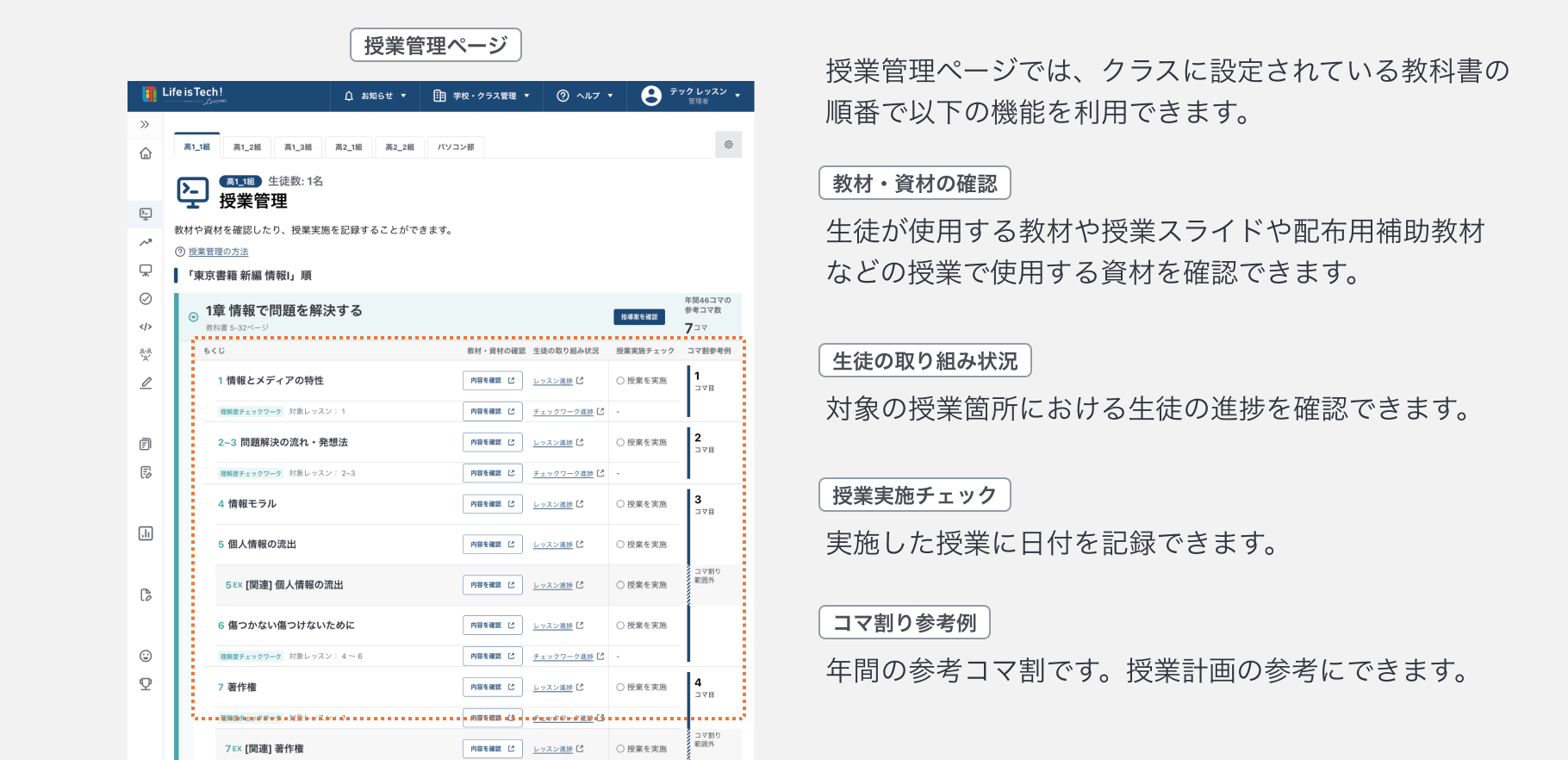Open the file edit sidebar icon
Screen dimensions: 1568x760
tap(146, 595)
